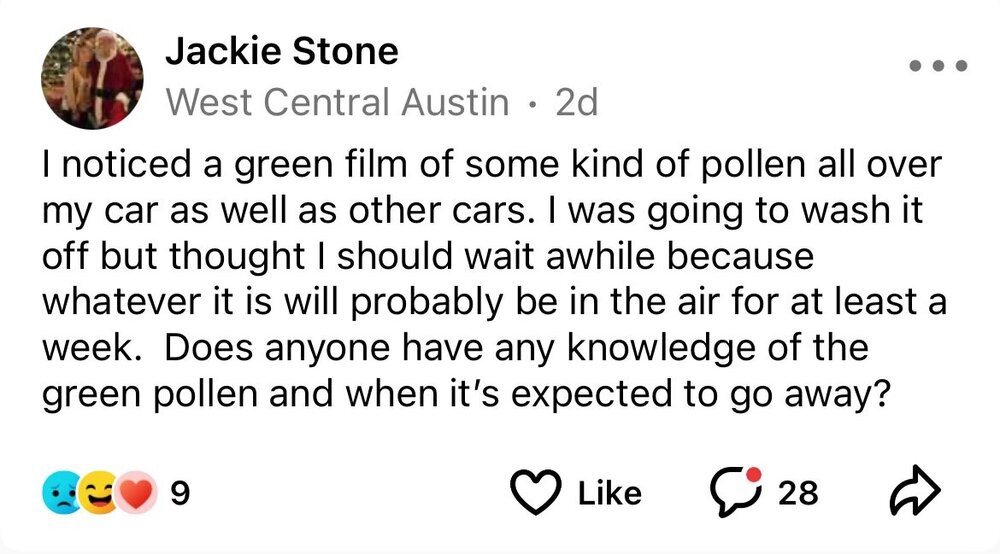The image size is (1000, 554).
Task: Open the three-dot more options menu
Action: click(x=939, y=67)
